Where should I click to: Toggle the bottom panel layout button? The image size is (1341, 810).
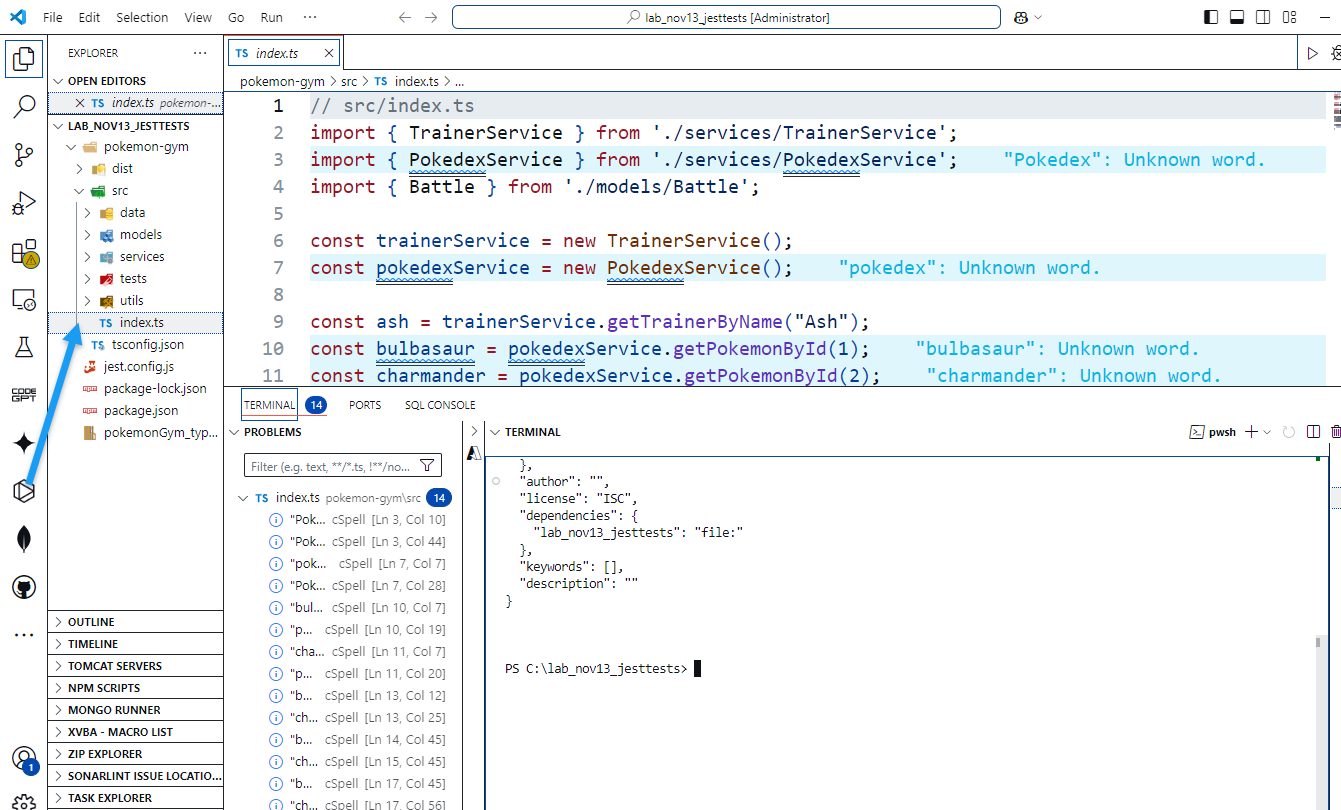[1237, 17]
